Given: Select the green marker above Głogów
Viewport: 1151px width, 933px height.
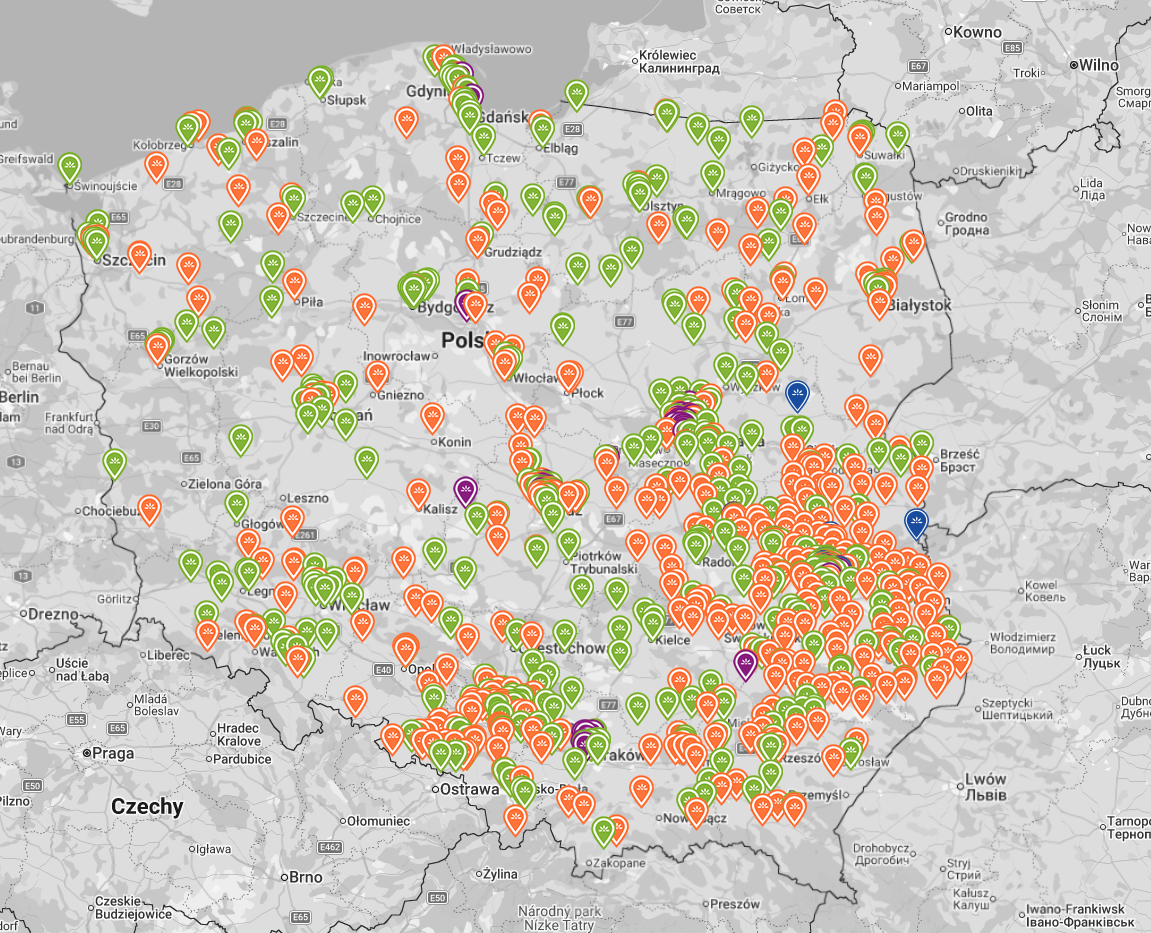Looking at the screenshot, I should coord(236,507).
